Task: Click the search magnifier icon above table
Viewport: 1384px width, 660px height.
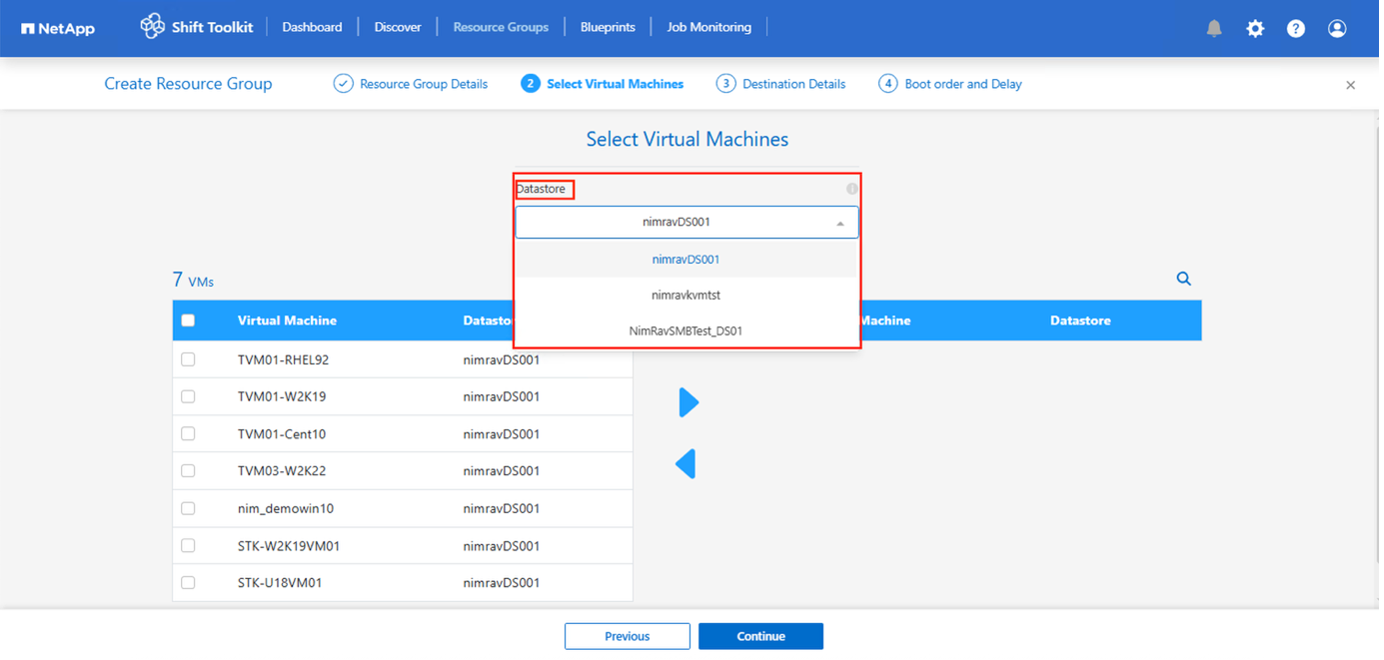Action: 1184,279
